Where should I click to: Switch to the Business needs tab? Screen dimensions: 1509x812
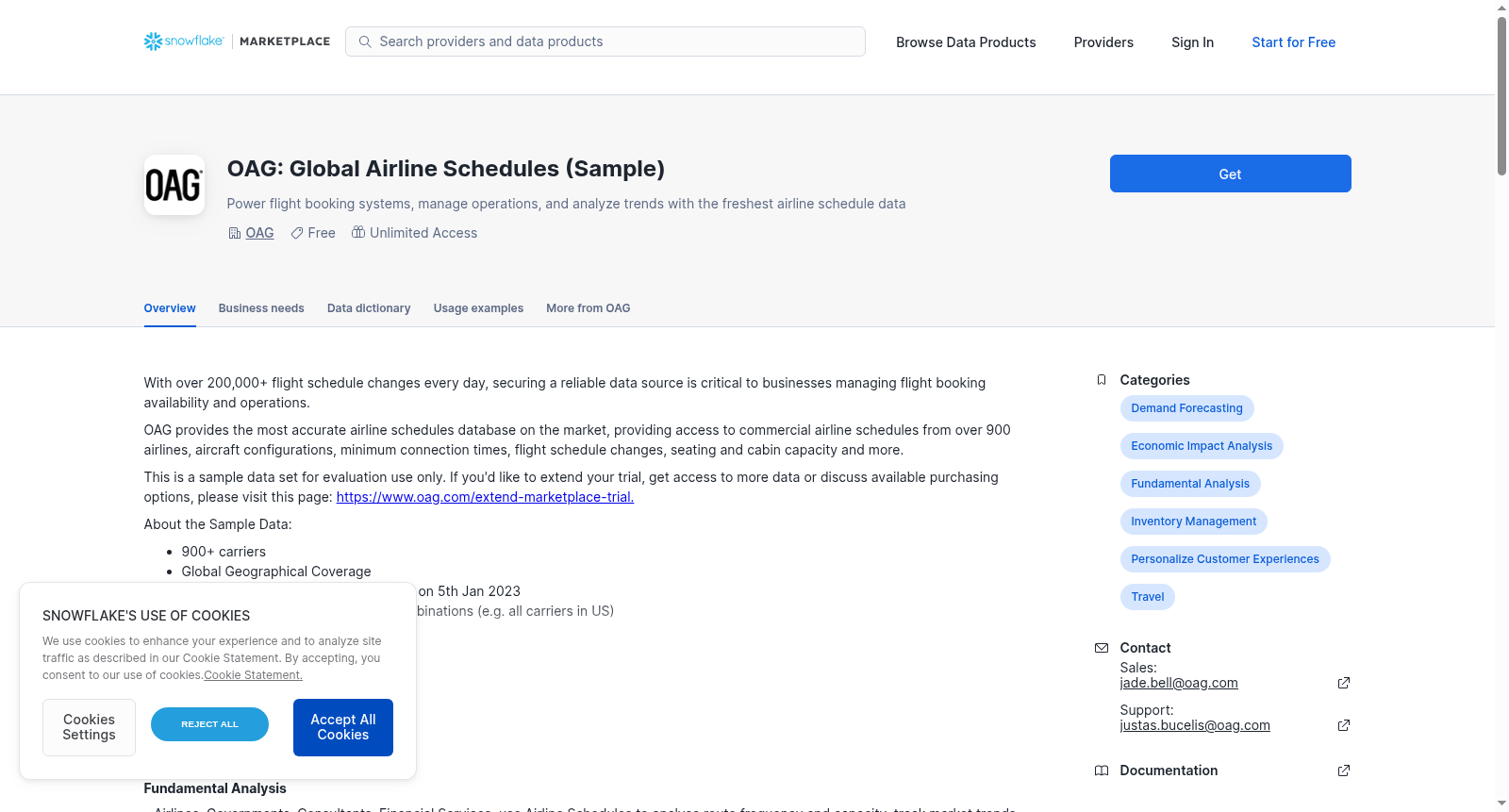pyautogui.click(x=261, y=308)
